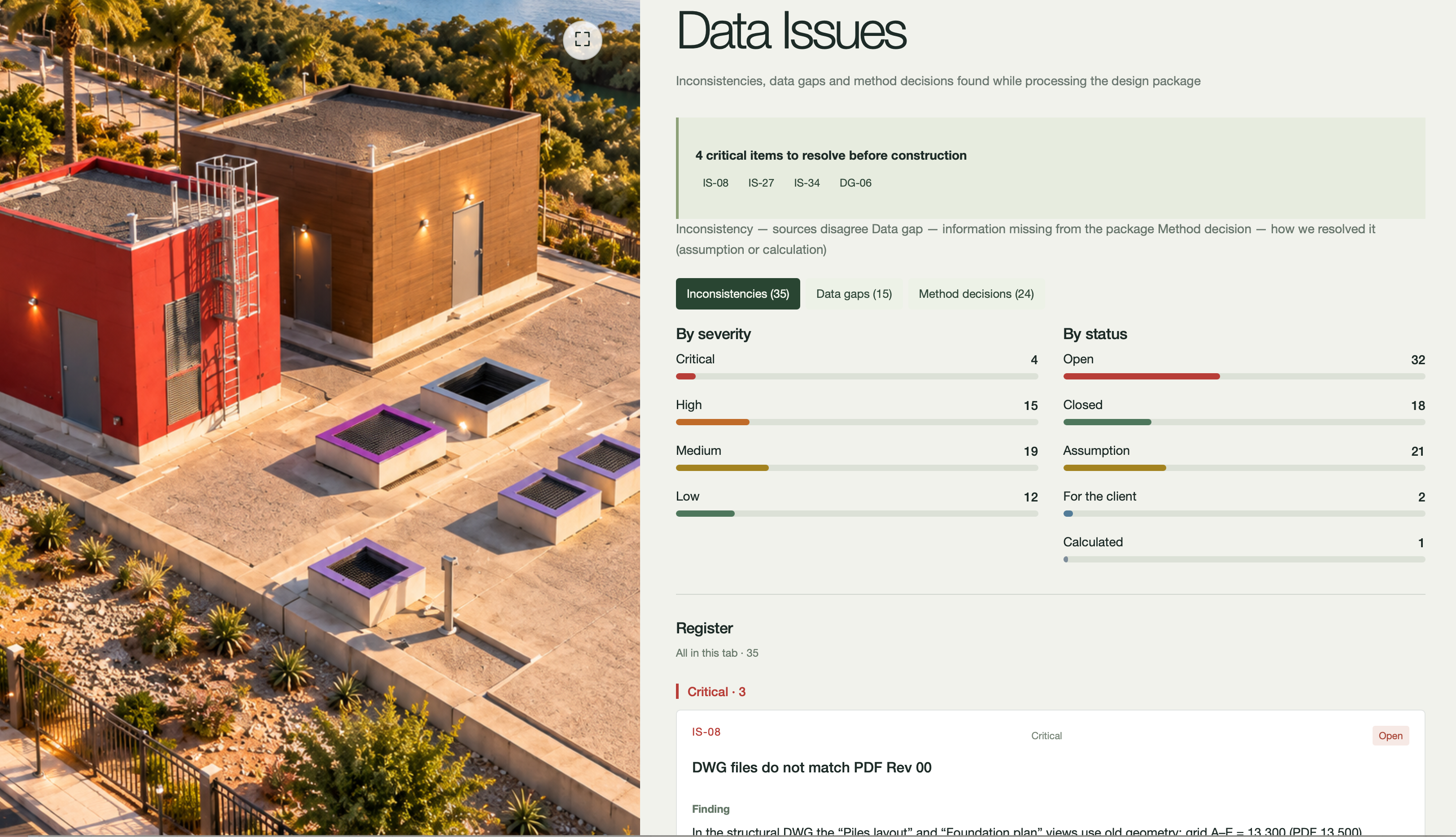
Task: Expand the building image to fullscreen
Action: [x=582, y=39]
